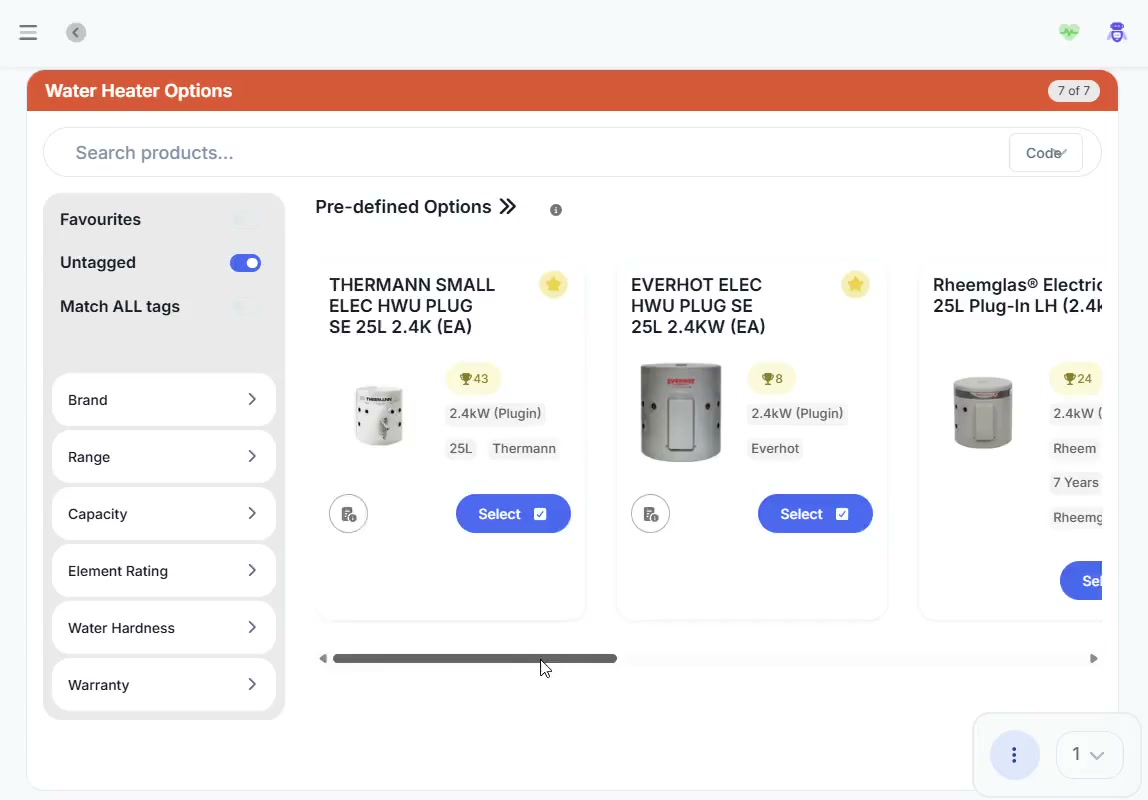Image resolution: width=1148 pixels, height=800 pixels.
Task: Click the Everhot heater product image
Action: click(x=680, y=412)
